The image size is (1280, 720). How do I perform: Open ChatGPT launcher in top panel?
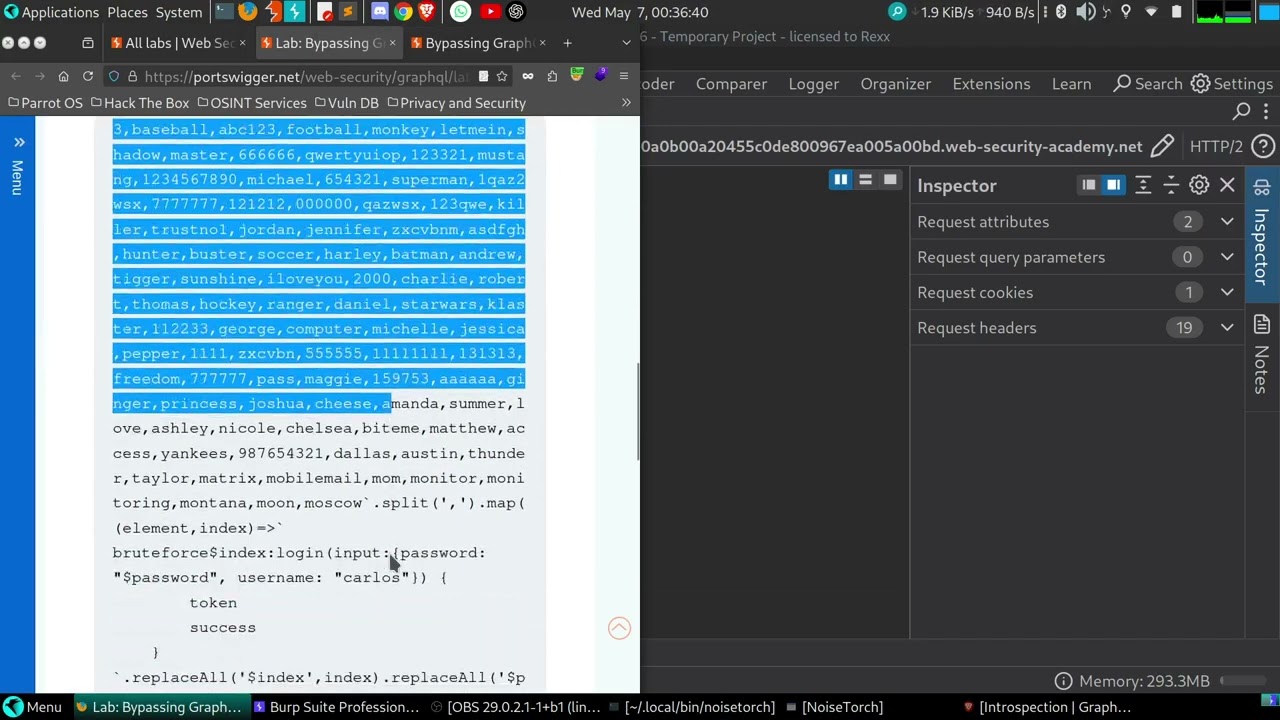click(516, 12)
